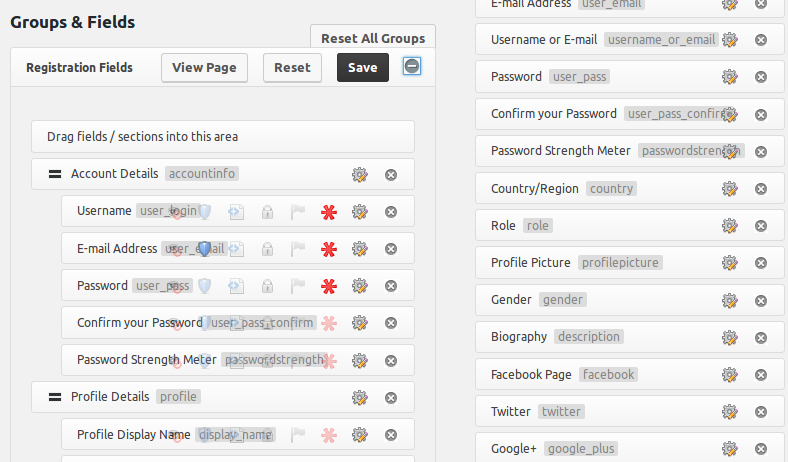Remove the Twitter field with its X icon
The image size is (788, 462).
[761, 411]
